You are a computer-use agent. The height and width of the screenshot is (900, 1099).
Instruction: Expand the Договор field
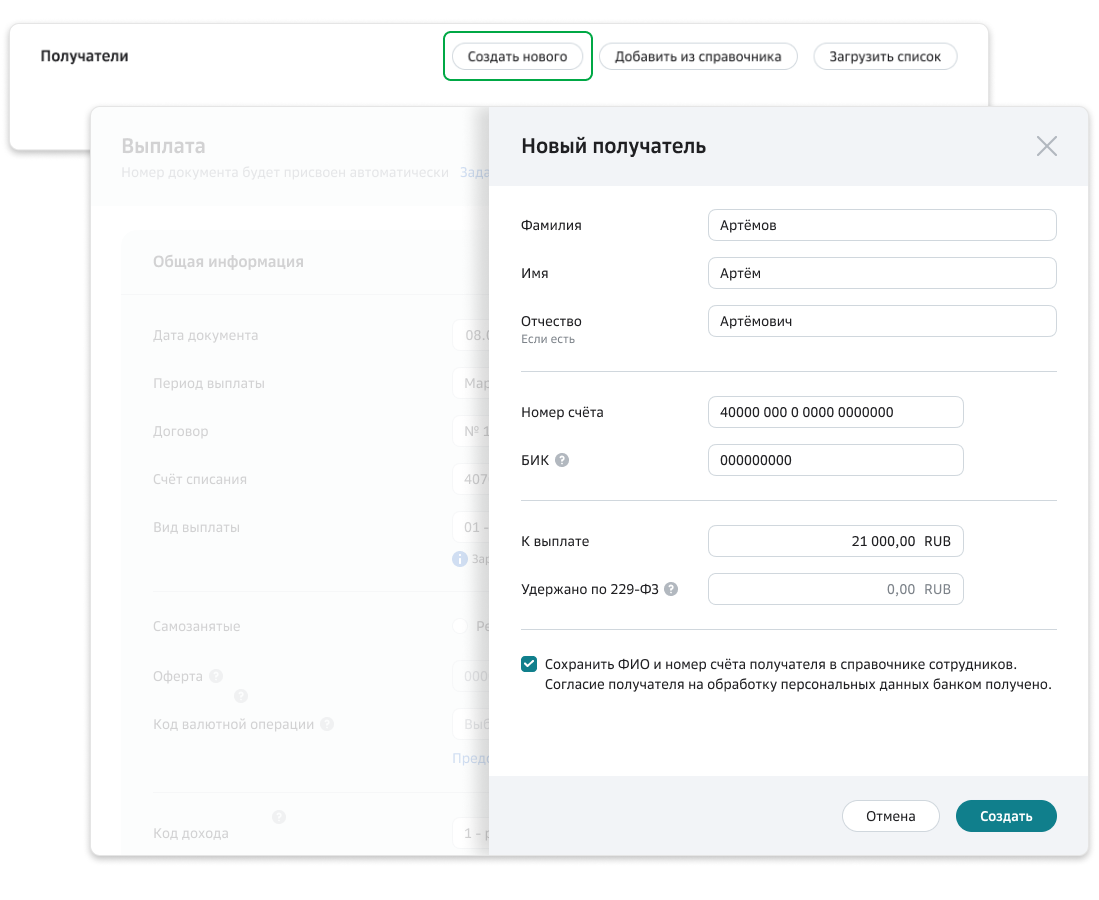[470, 431]
